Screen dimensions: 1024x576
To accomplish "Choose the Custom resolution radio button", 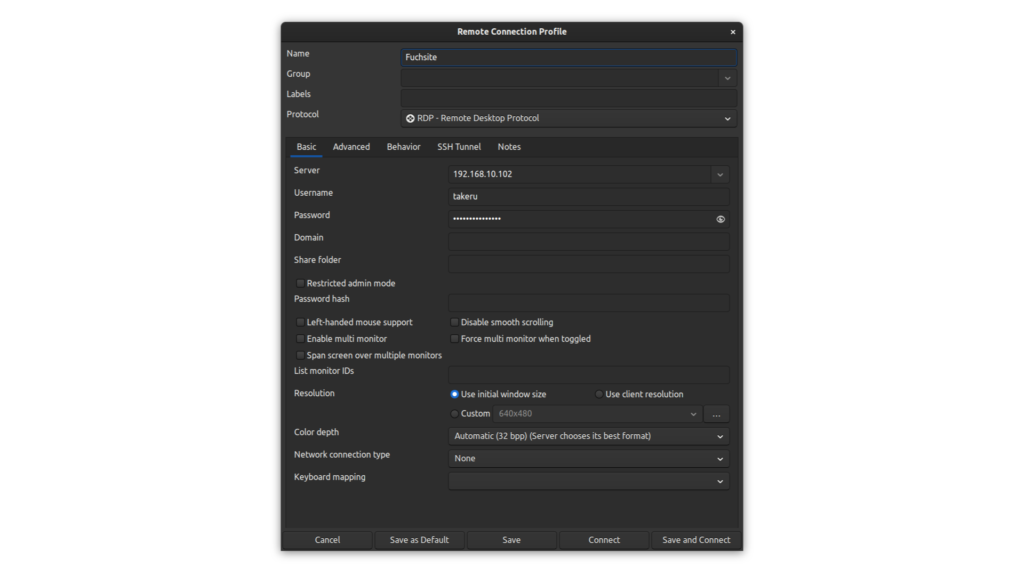I will (x=455, y=414).
